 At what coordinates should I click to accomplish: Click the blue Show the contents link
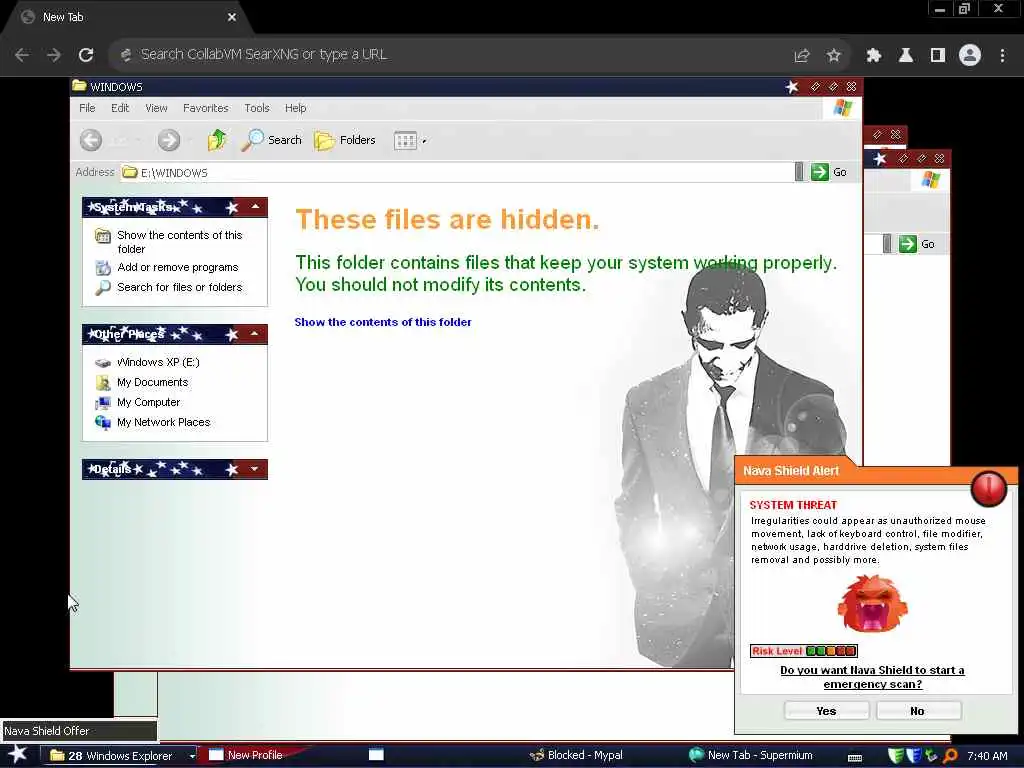click(x=383, y=322)
